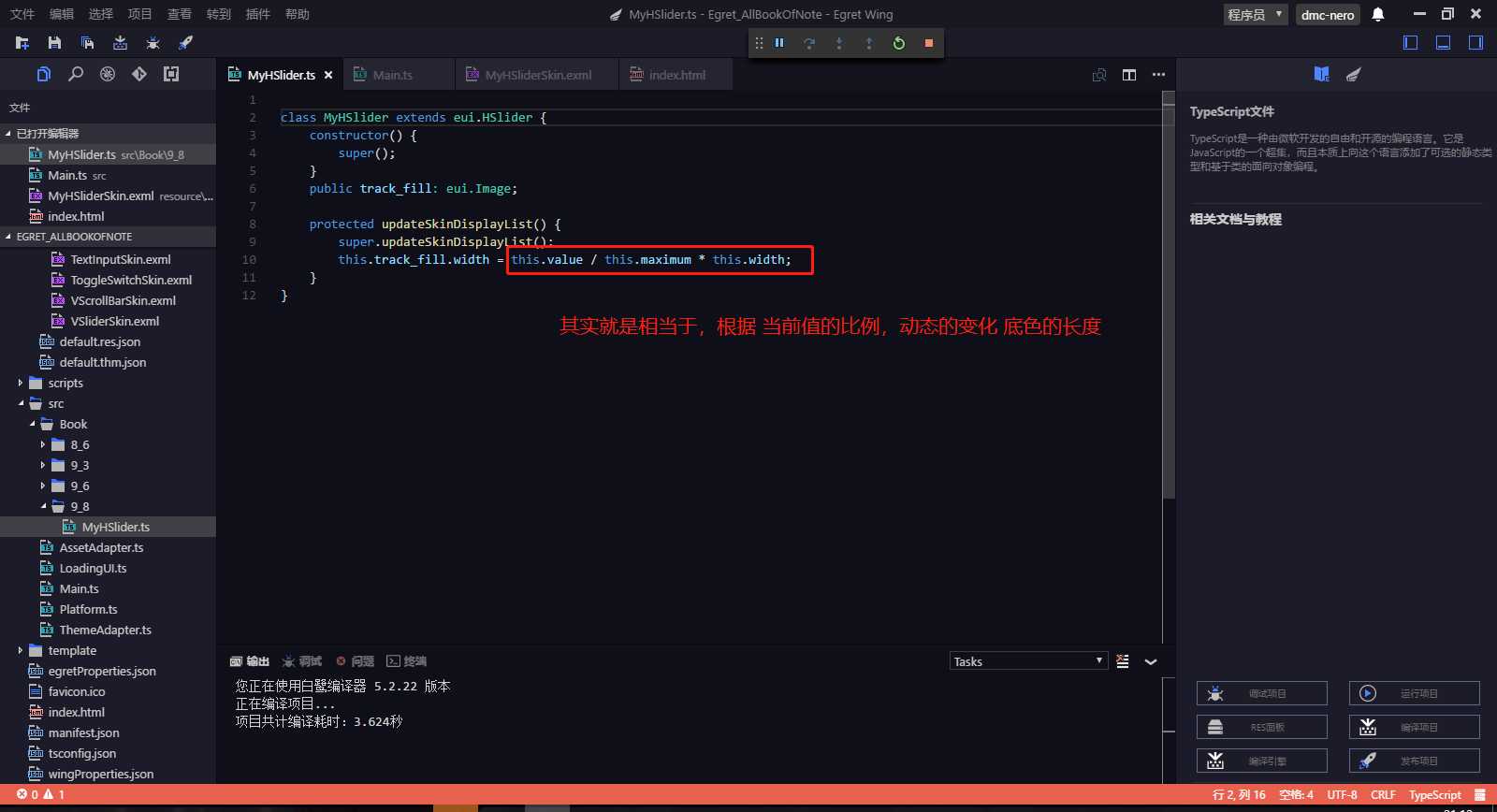Screen dimensions: 1497x812
Task: Collapse the Book folder
Action: 32,424
